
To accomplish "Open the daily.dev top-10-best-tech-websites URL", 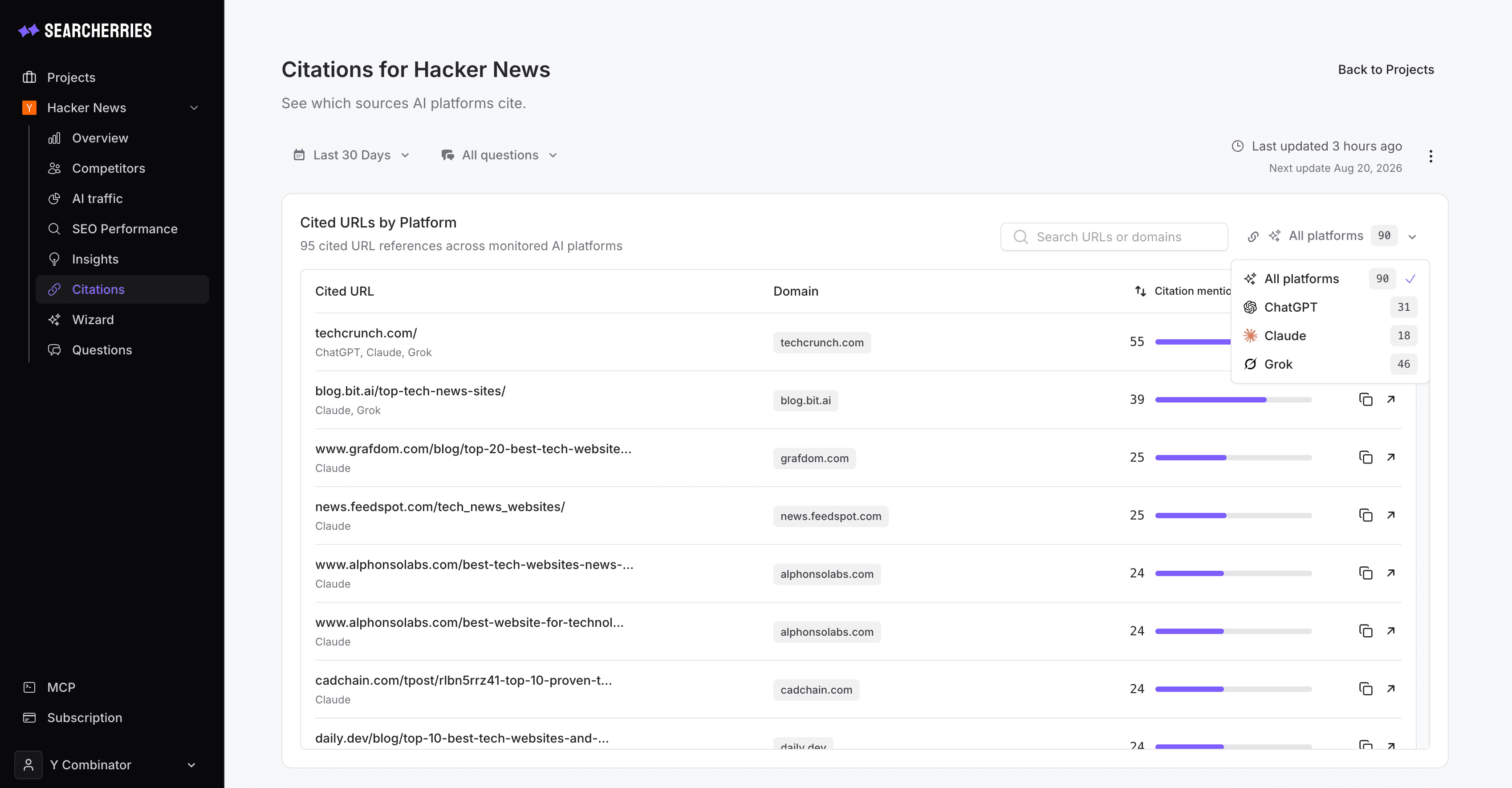I will (461, 738).
